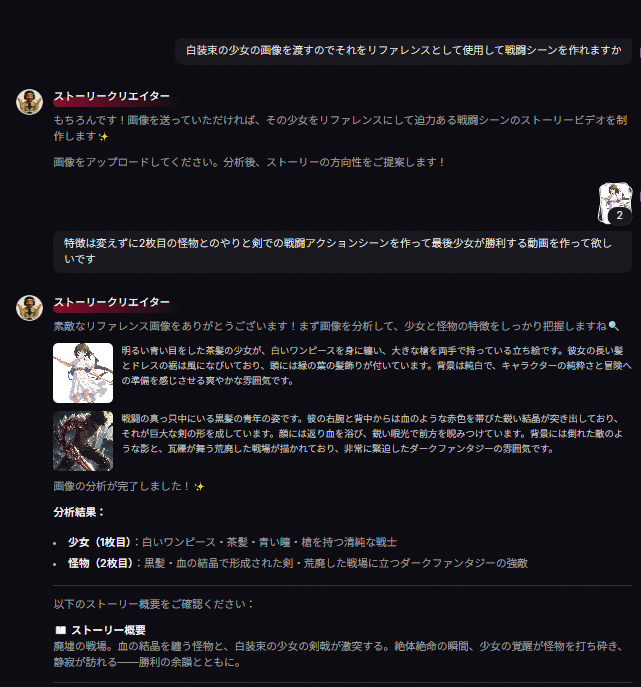The height and width of the screenshot is (687, 641).
Task: Click the description text beside the monster thumbnail
Action: [x=372, y=433]
